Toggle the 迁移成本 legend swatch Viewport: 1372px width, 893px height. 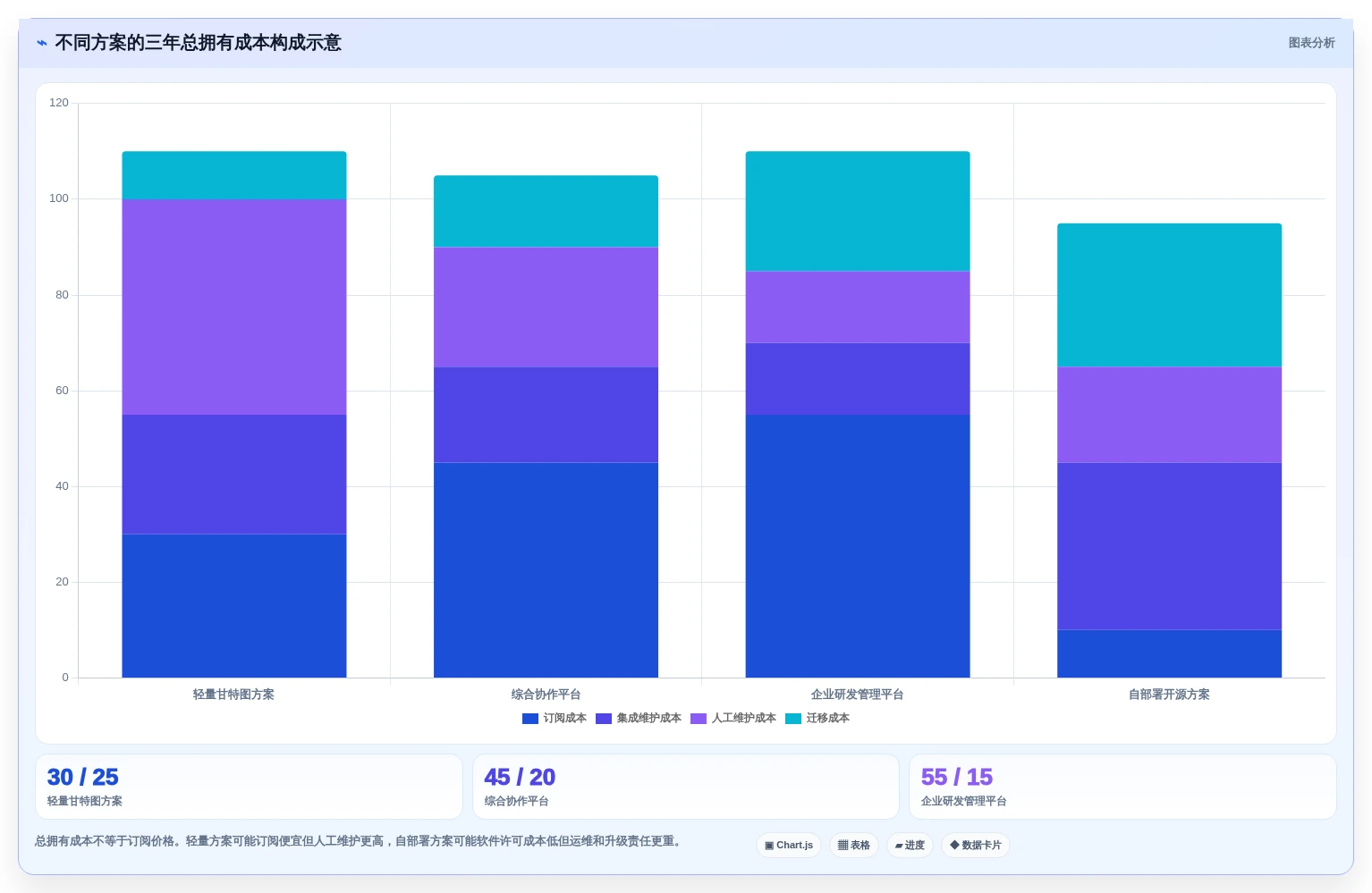pyautogui.click(x=793, y=719)
